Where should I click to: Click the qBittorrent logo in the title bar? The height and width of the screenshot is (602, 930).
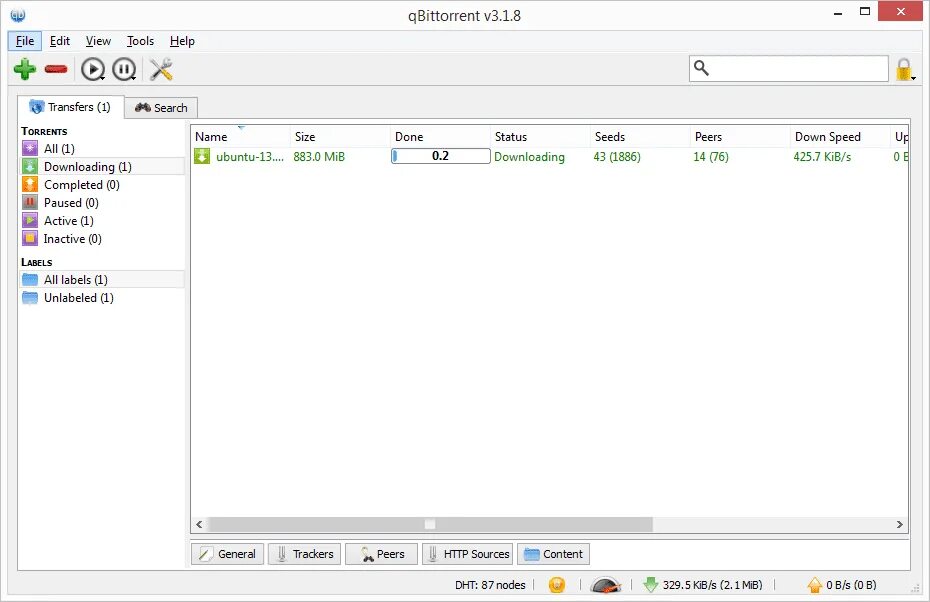pos(18,15)
